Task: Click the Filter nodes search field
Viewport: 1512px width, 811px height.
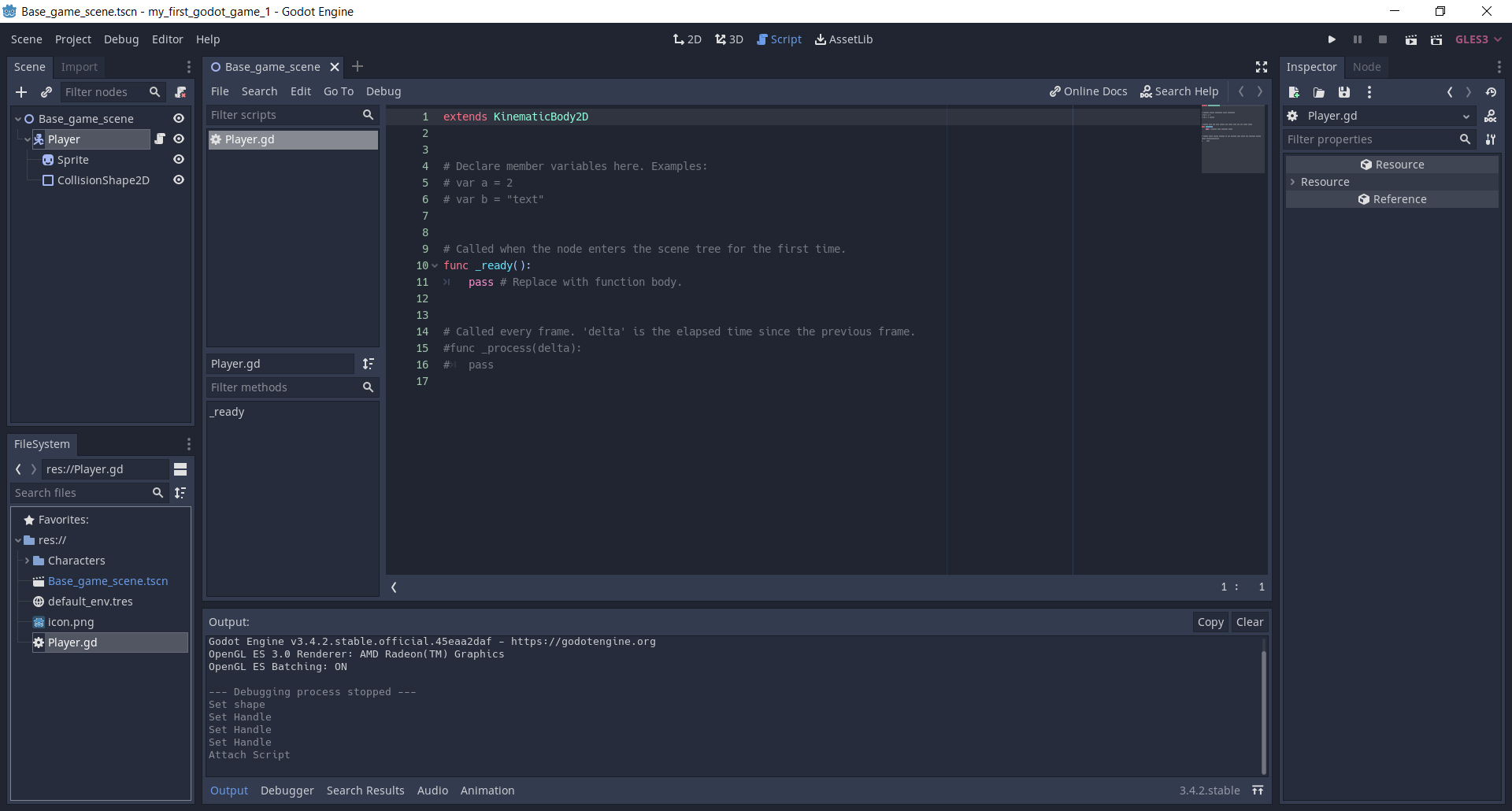Action: point(113,92)
